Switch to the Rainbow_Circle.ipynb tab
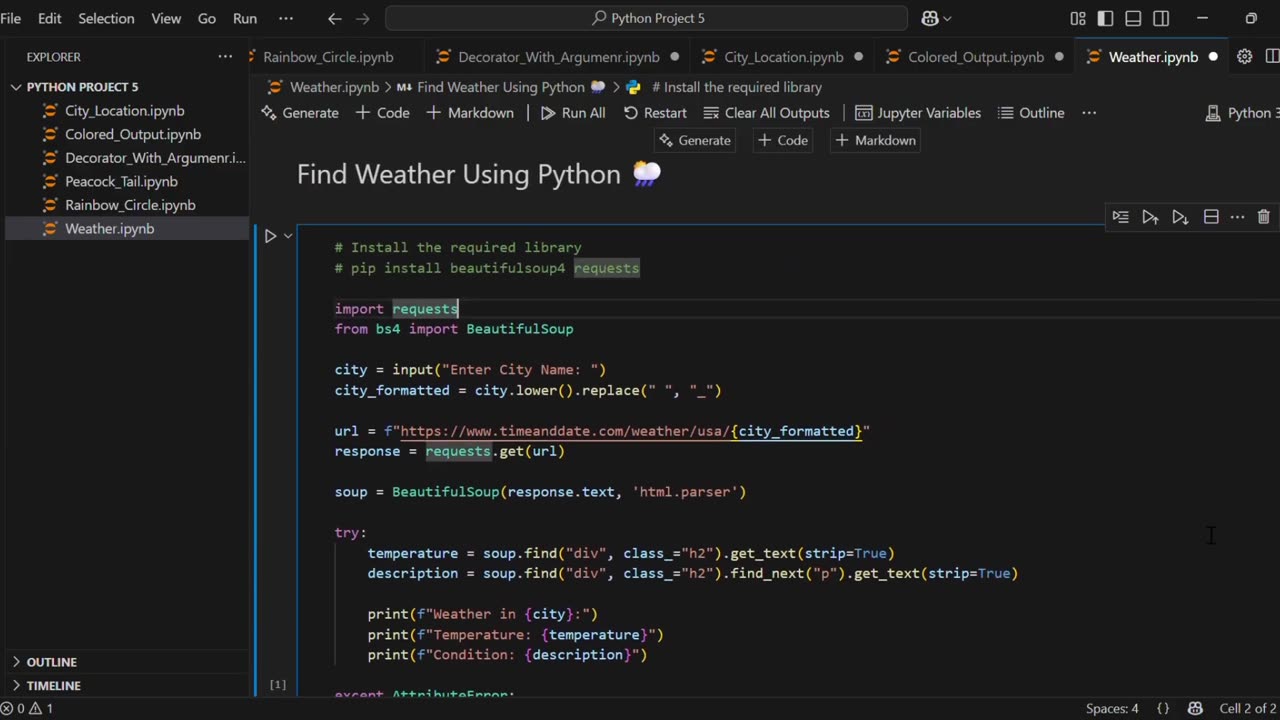This screenshot has width=1280, height=720. click(x=328, y=57)
